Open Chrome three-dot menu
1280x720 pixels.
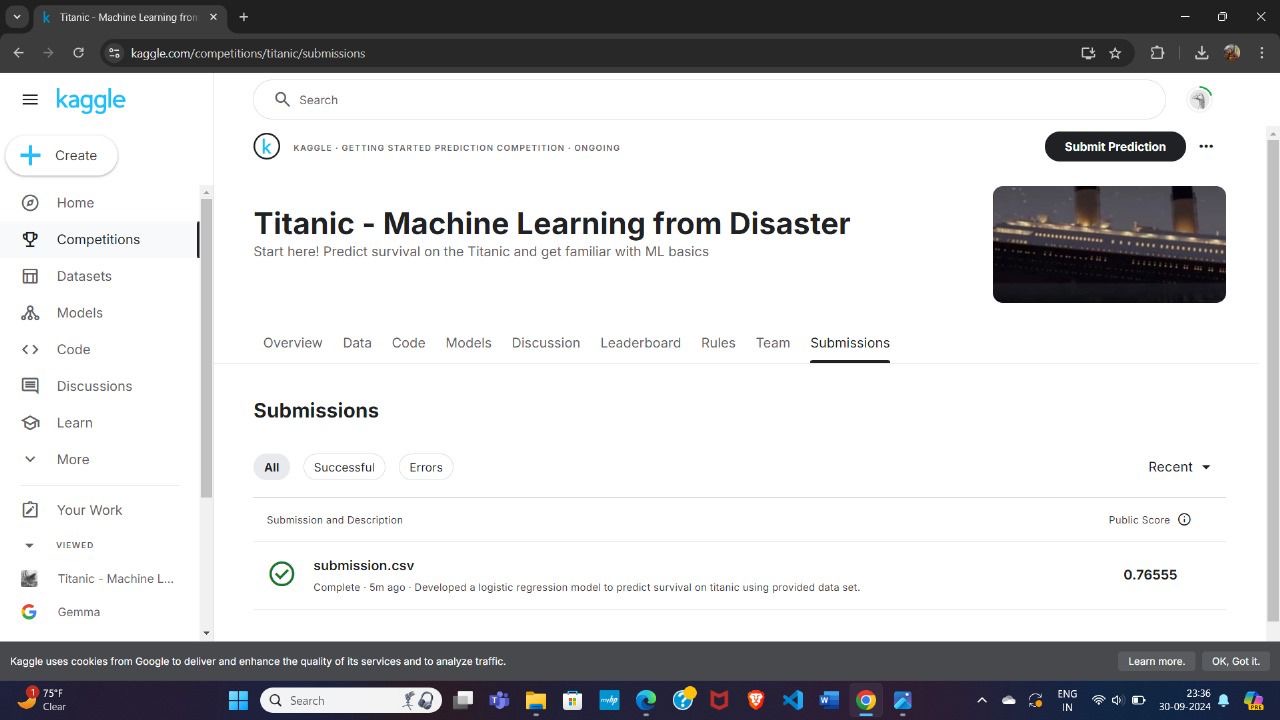[x=1261, y=53]
